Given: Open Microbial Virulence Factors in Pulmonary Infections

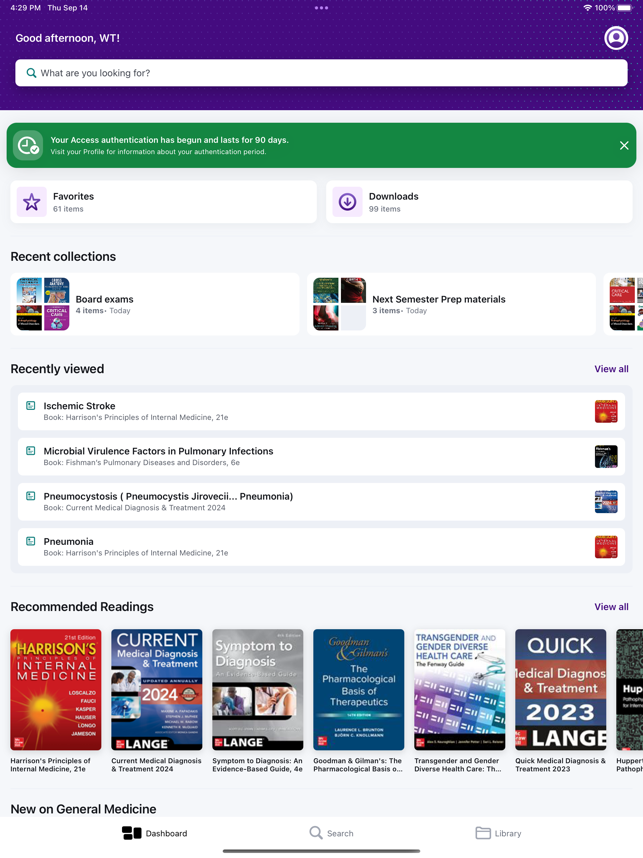Looking at the screenshot, I should coord(321,456).
